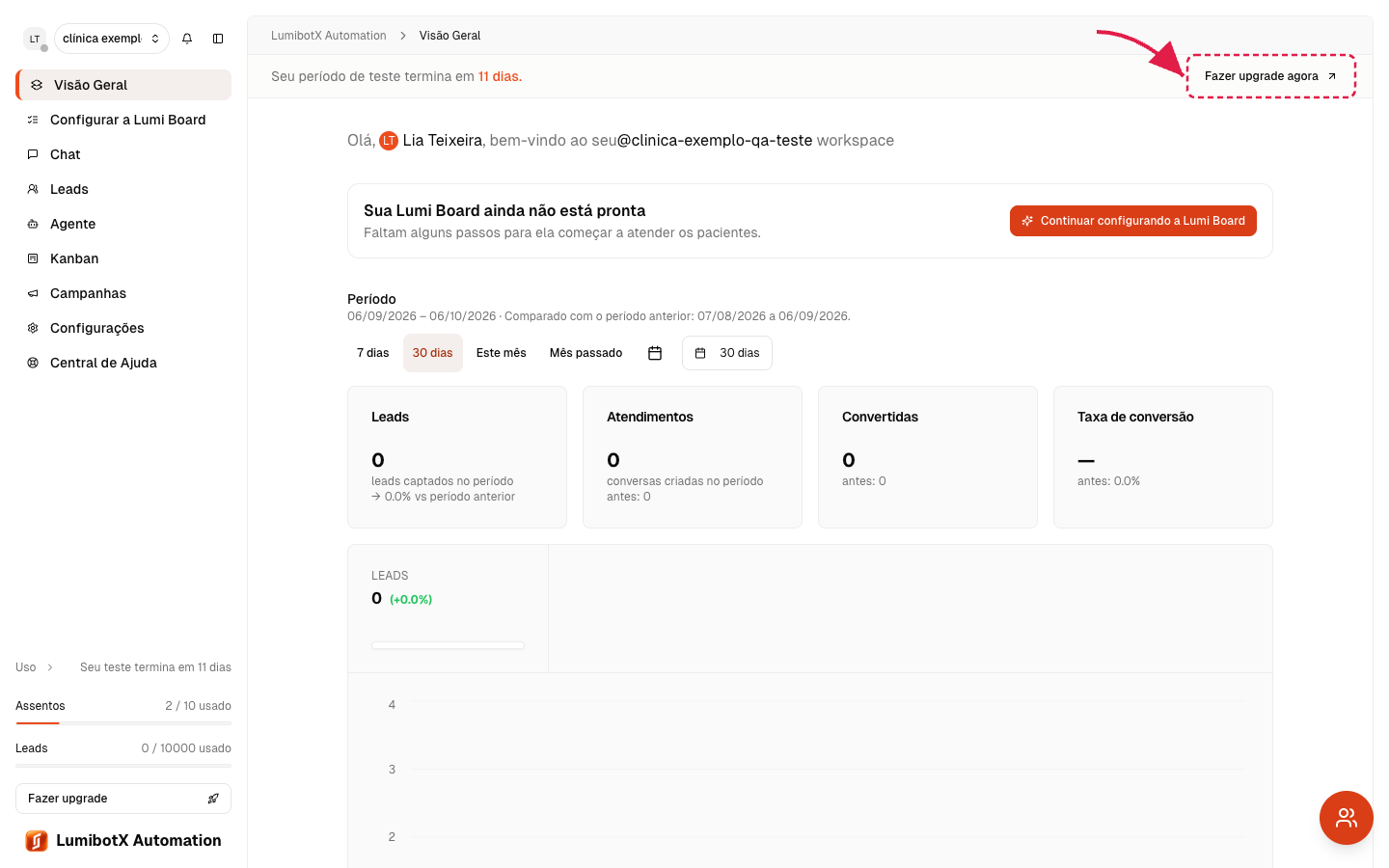
Task: Click the Lia Teixeira avatar badge
Action: (389, 141)
